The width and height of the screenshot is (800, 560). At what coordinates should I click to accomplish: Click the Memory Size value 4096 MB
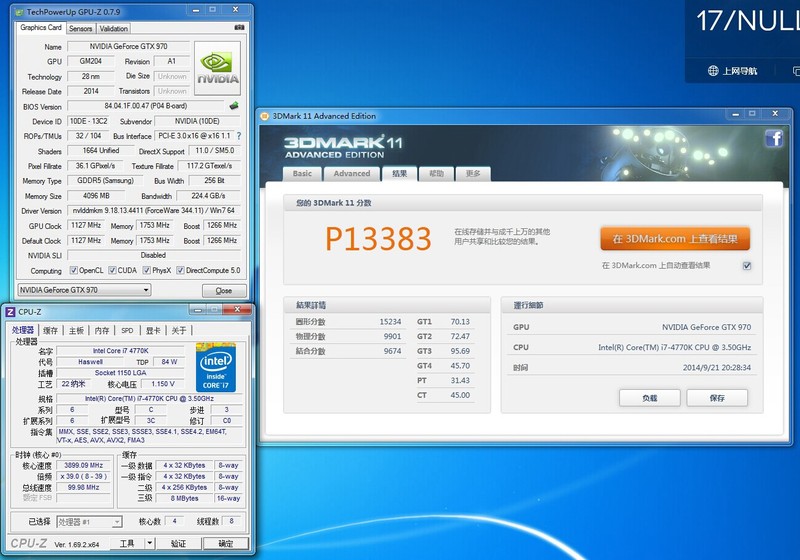pos(96,195)
